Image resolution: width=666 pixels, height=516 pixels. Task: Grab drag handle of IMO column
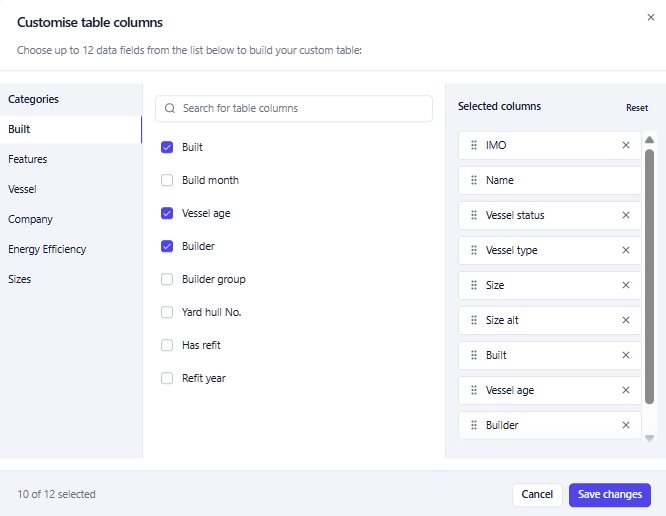474,145
